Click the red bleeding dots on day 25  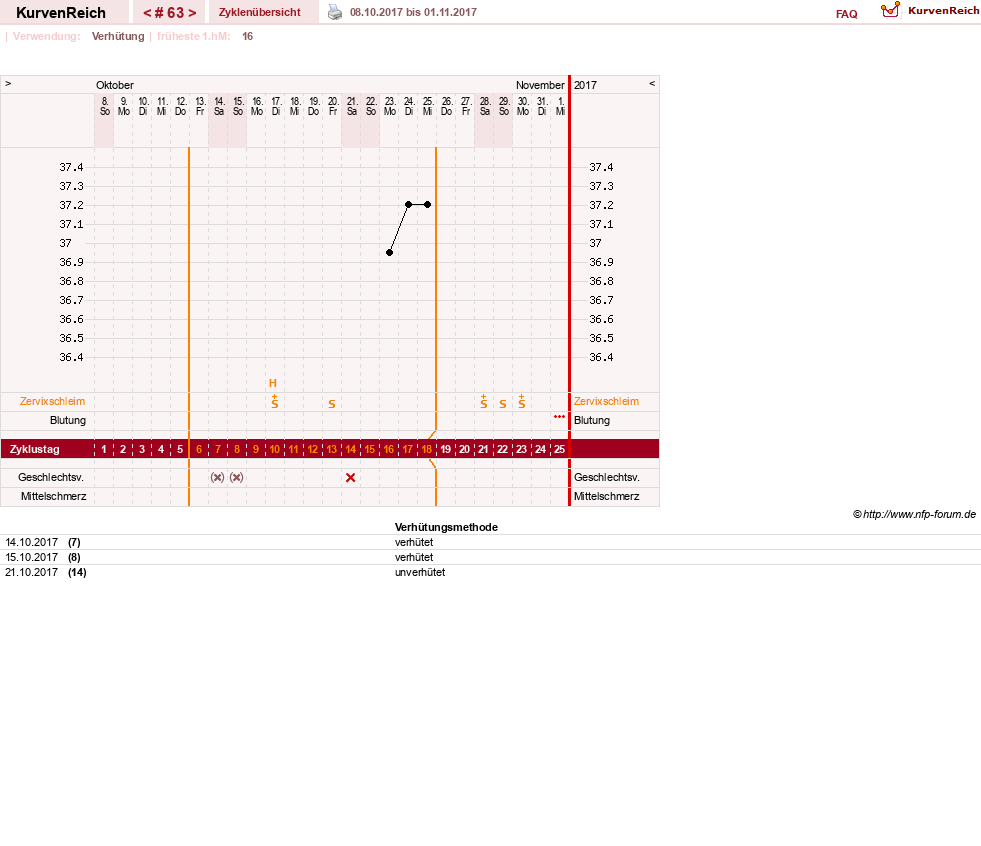559,416
